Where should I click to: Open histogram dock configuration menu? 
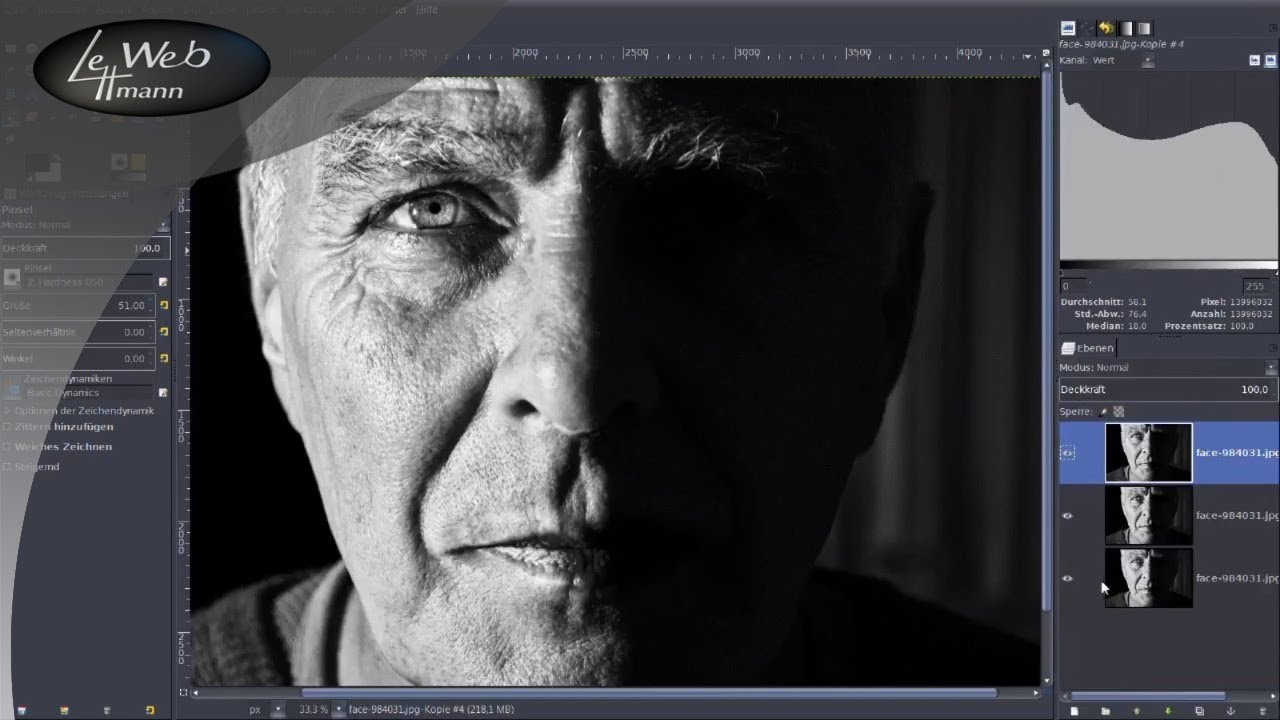coord(1272,28)
